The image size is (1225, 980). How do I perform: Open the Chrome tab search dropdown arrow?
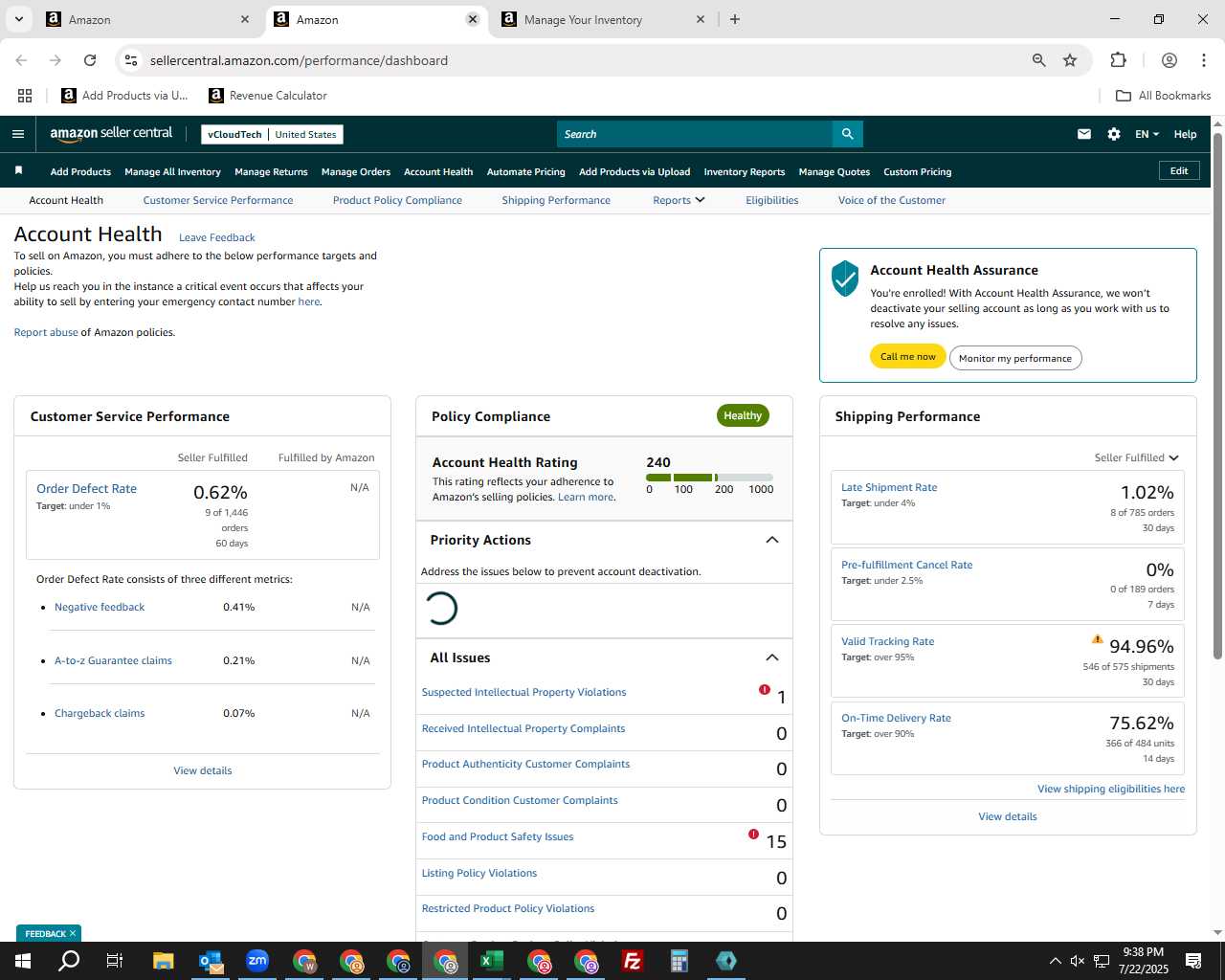(19, 19)
